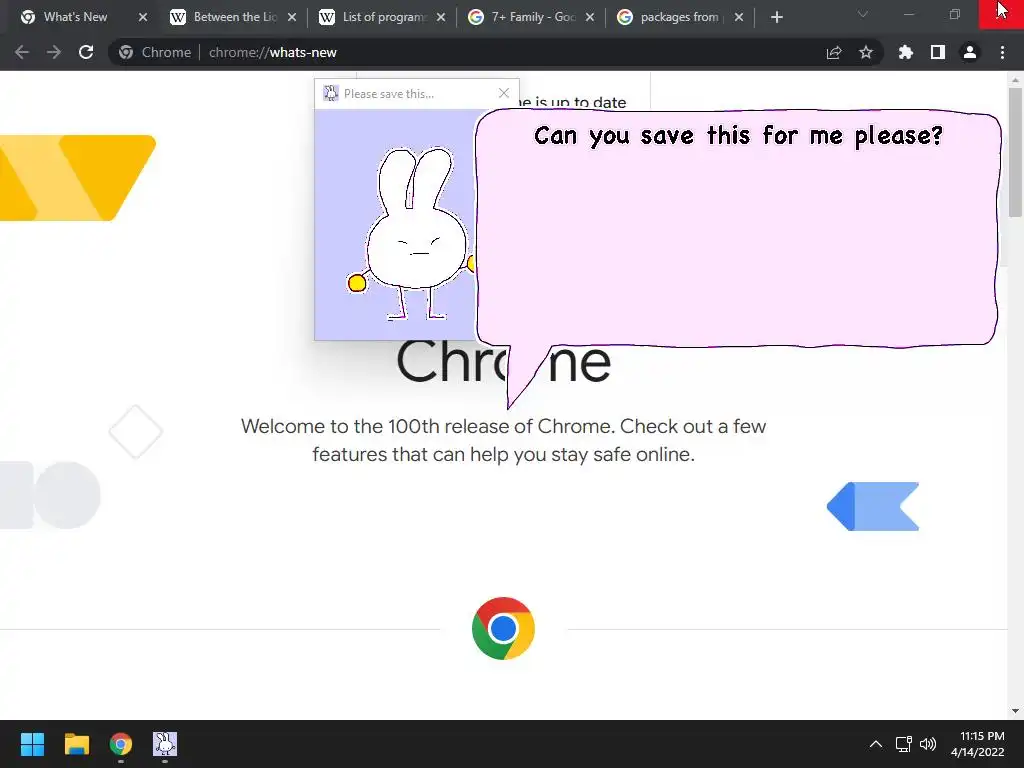1024x768 pixels.
Task: Open the volume tray icon
Action: (x=927, y=744)
